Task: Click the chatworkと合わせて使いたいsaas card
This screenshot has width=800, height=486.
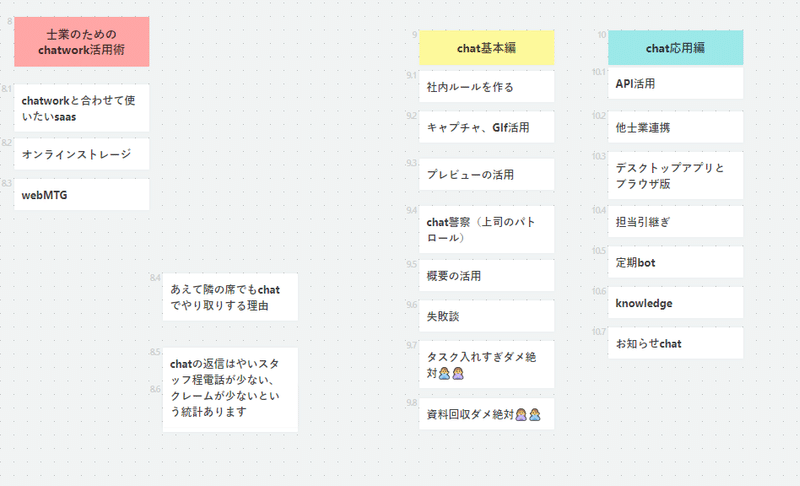Action: [82, 108]
